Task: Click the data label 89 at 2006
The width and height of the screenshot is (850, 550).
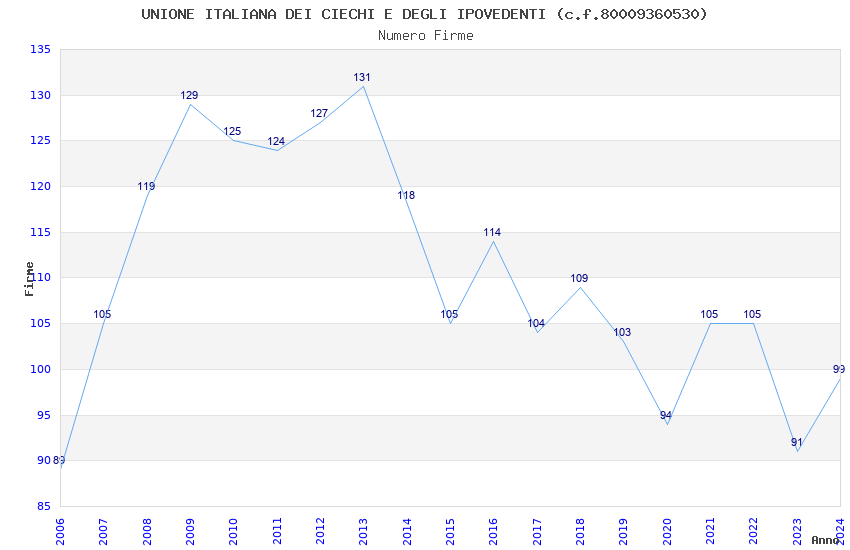Action: (x=59, y=461)
